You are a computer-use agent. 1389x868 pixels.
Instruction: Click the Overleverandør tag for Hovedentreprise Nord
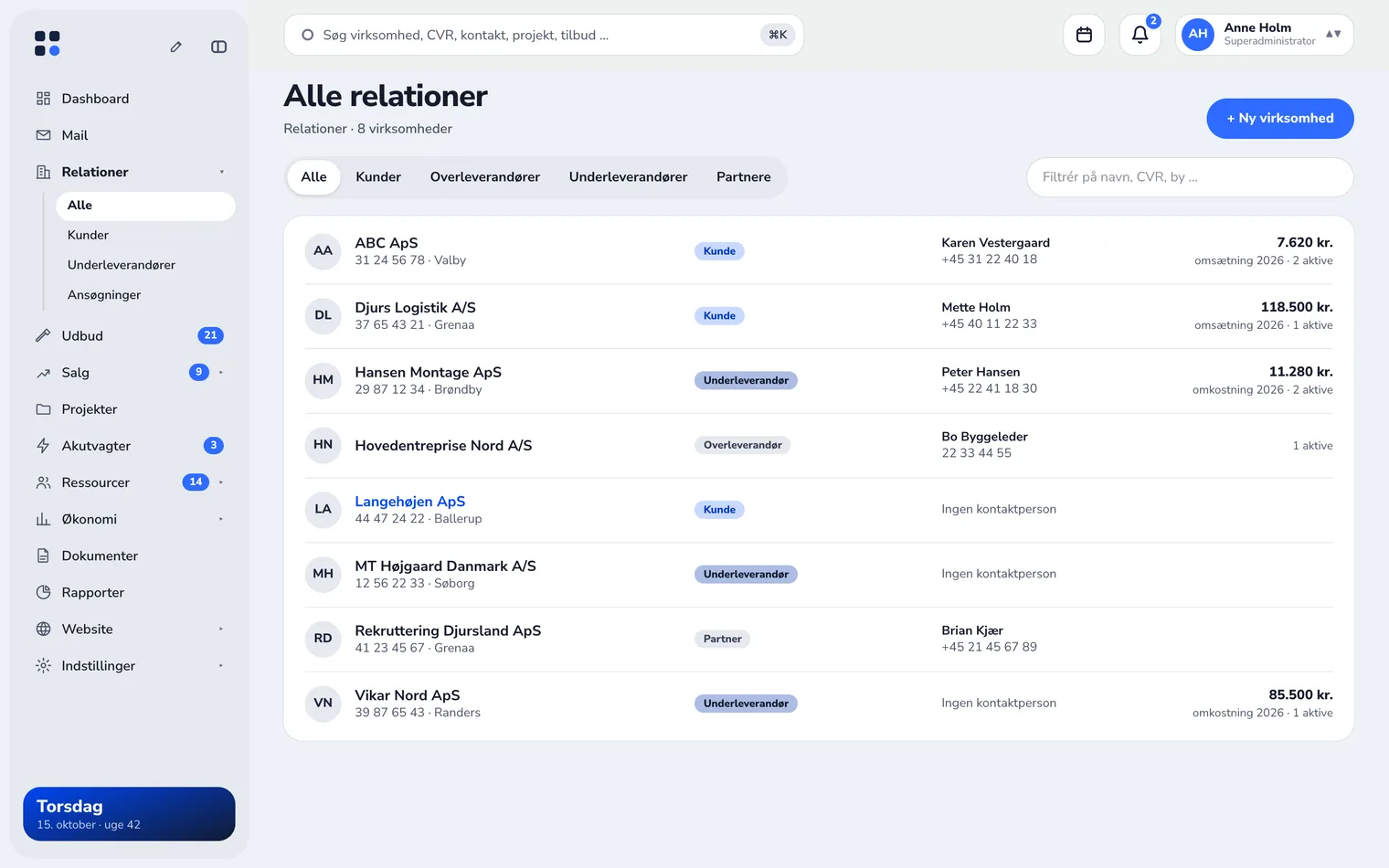pyautogui.click(x=742, y=446)
